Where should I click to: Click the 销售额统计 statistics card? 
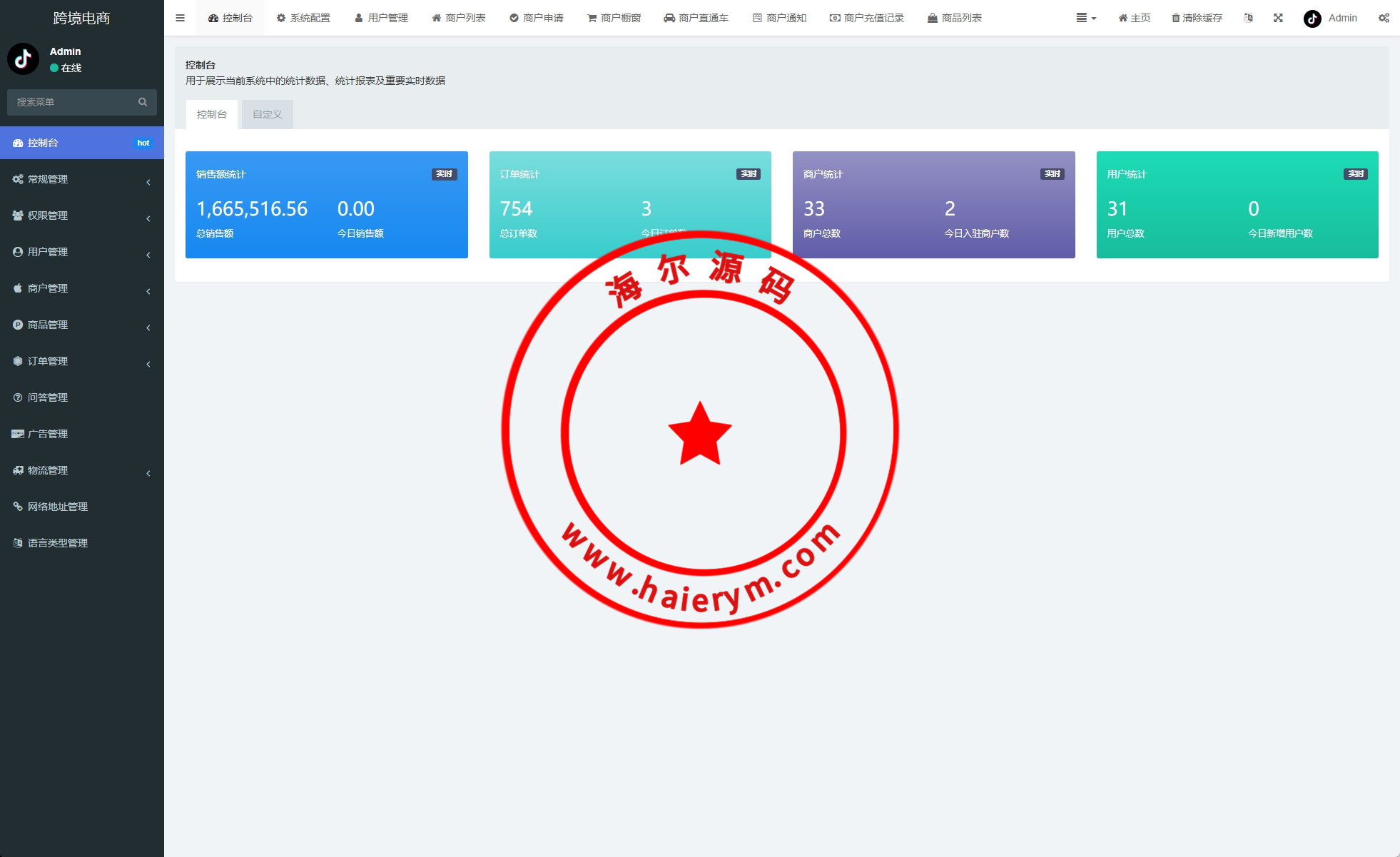pos(326,205)
